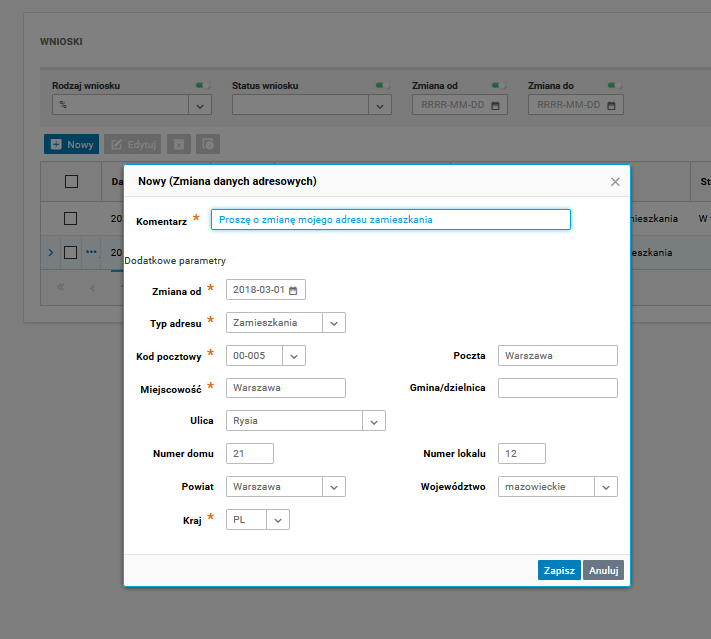This screenshot has width=711, height=639.
Task: Open the Województwo dropdown
Action: (606, 486)
